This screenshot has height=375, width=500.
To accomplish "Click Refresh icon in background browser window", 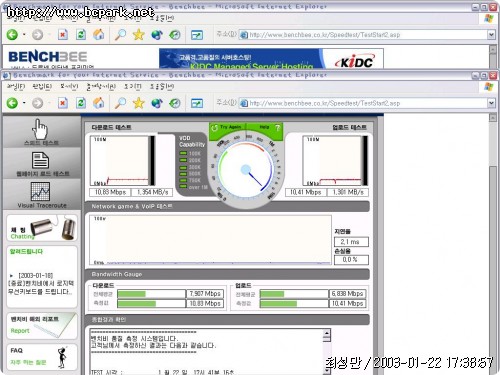I will pos(81,34).
